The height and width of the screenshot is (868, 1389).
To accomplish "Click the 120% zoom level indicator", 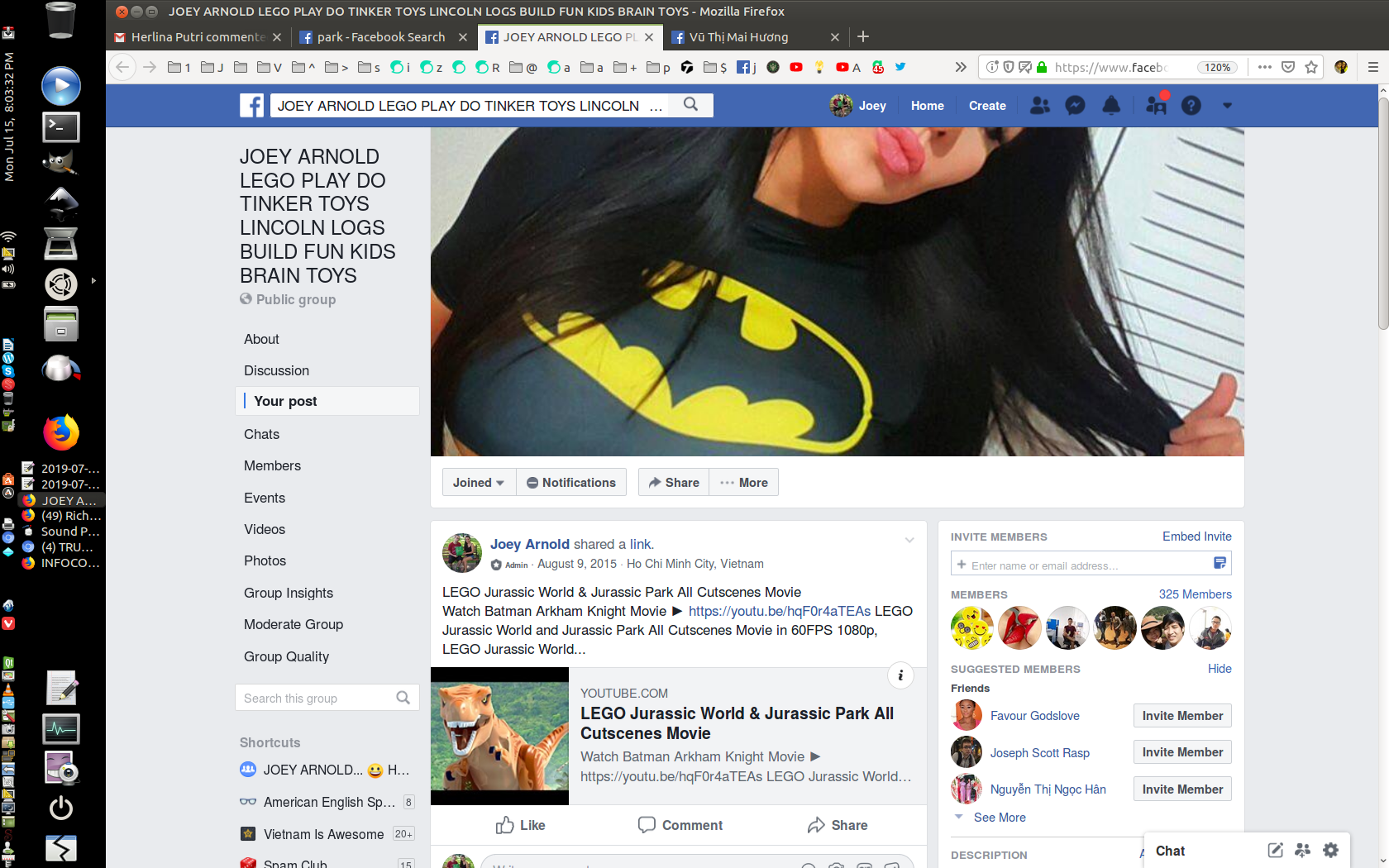I will pos(1217,67).
